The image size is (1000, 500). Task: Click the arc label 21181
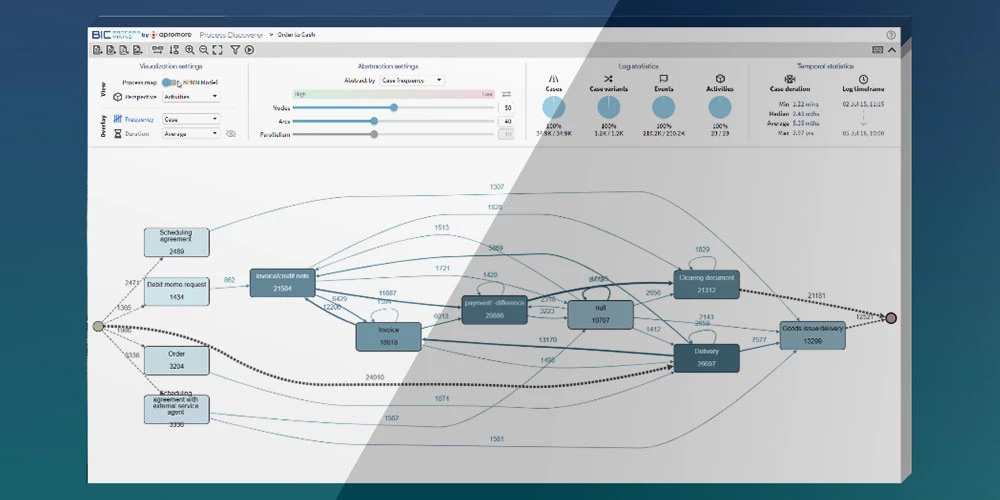(817, 295)
